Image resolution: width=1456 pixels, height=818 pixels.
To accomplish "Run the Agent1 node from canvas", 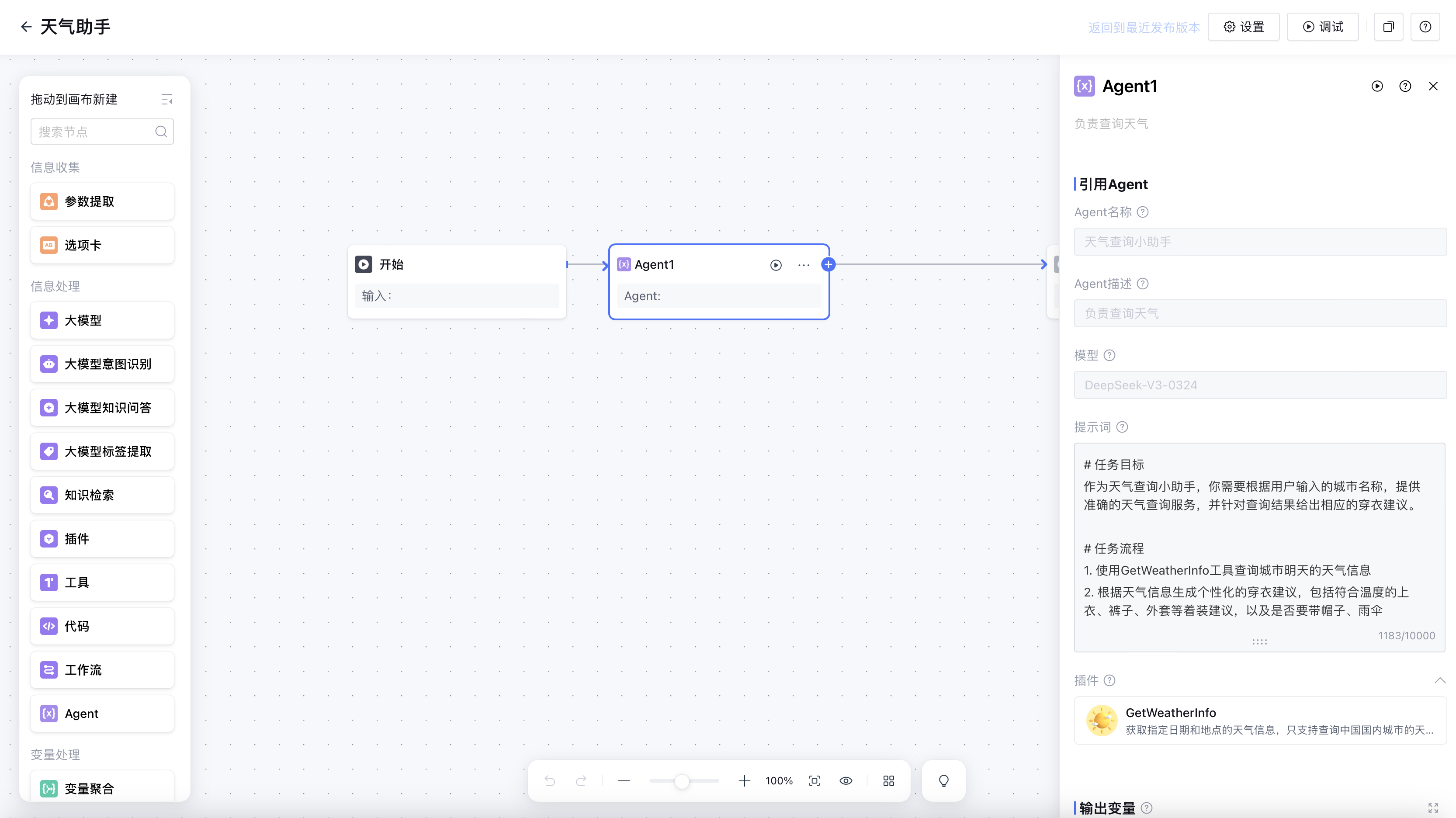I will pyautogui.click(x=776, y=265).
